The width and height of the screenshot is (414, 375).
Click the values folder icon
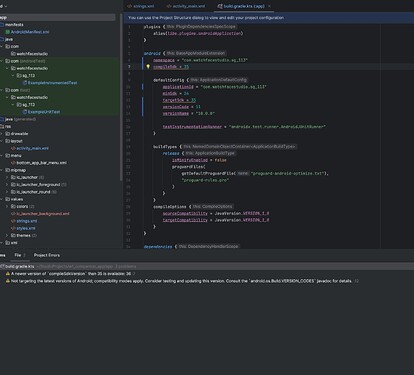pos(8,199)
